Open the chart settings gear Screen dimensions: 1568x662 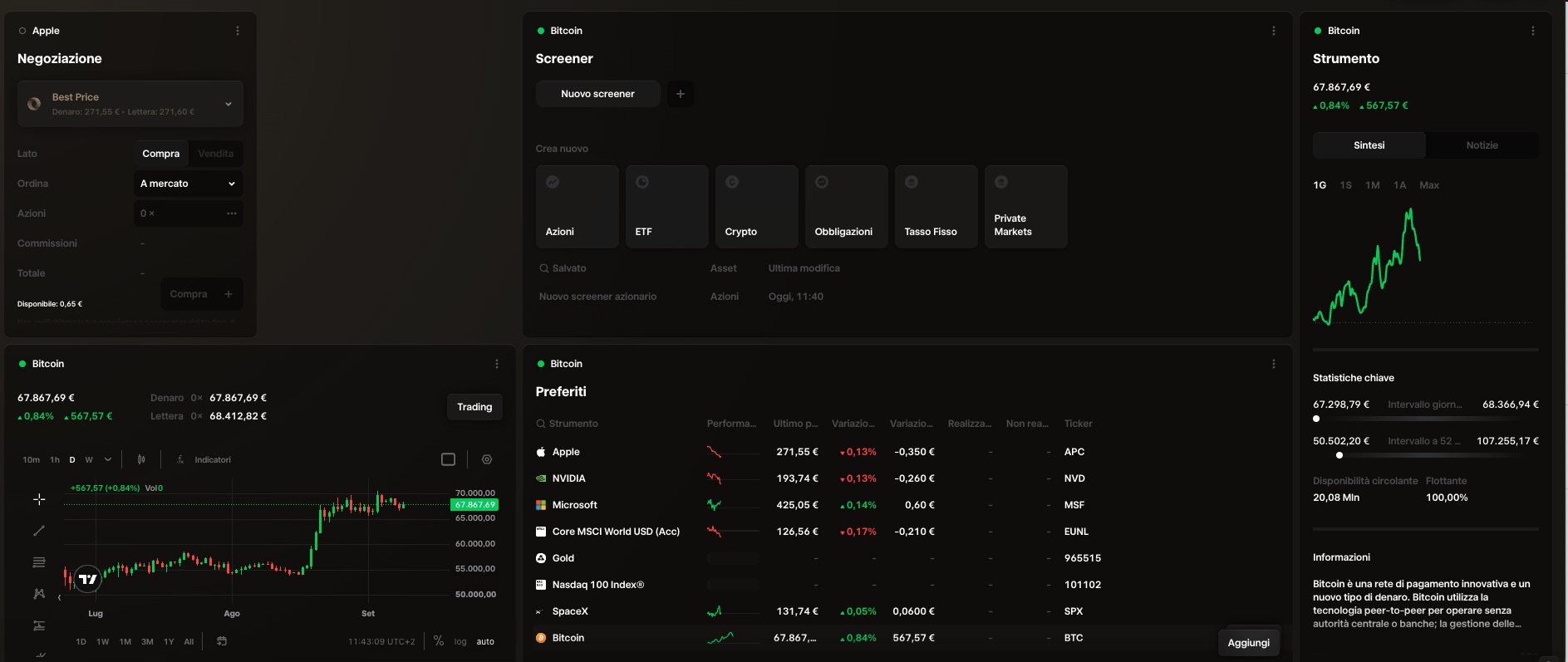(487, 459)
